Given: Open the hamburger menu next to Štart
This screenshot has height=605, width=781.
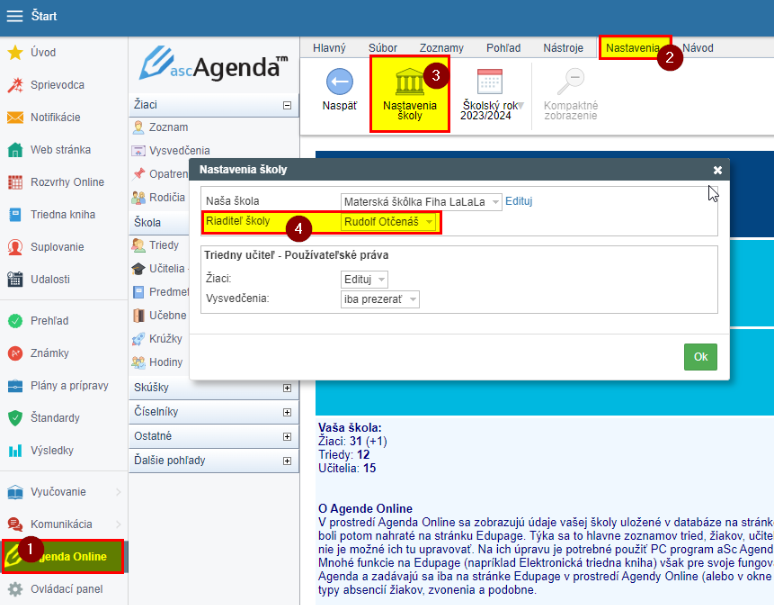Looking at the screenshot, I should coord(14,16).
